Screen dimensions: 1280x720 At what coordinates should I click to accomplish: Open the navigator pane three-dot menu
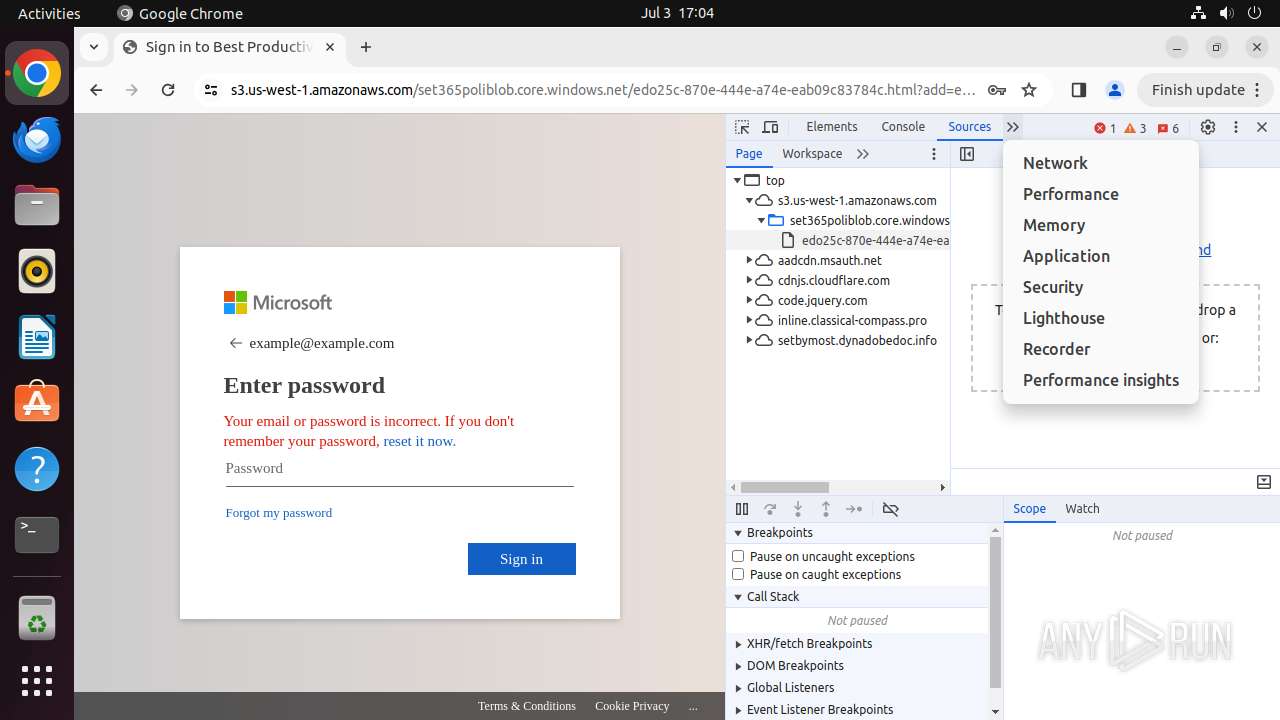point(934,154)
